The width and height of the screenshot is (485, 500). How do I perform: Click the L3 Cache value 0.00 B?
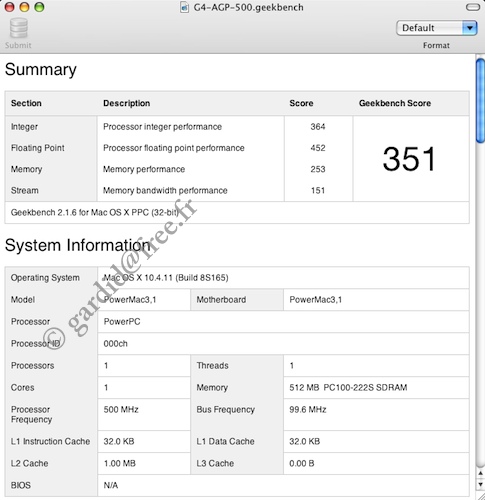click(x=302, y=464)
